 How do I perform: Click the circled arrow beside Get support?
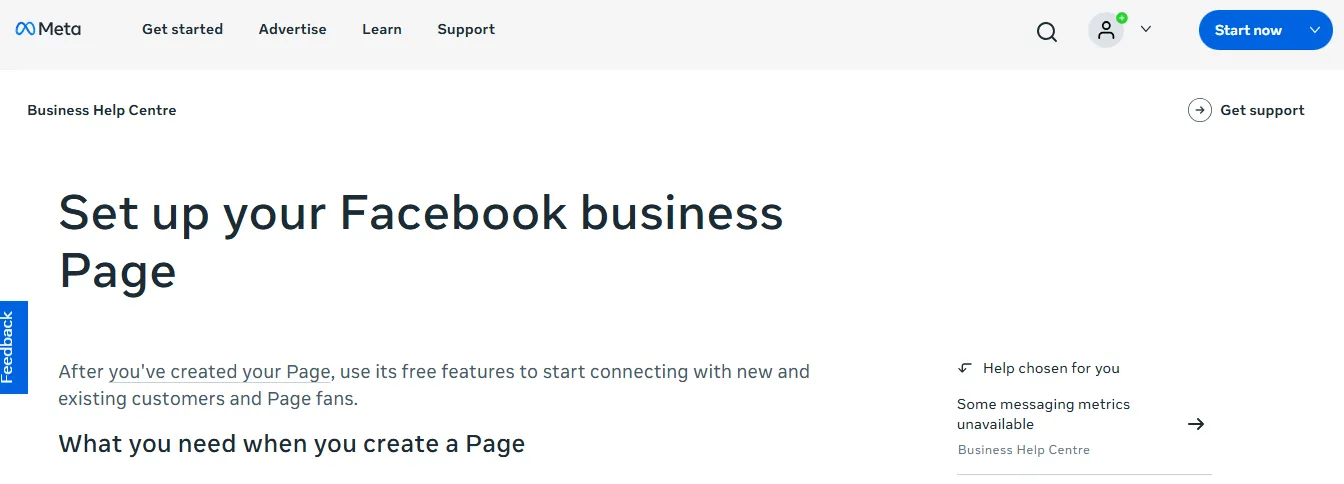click(1199, 110)
